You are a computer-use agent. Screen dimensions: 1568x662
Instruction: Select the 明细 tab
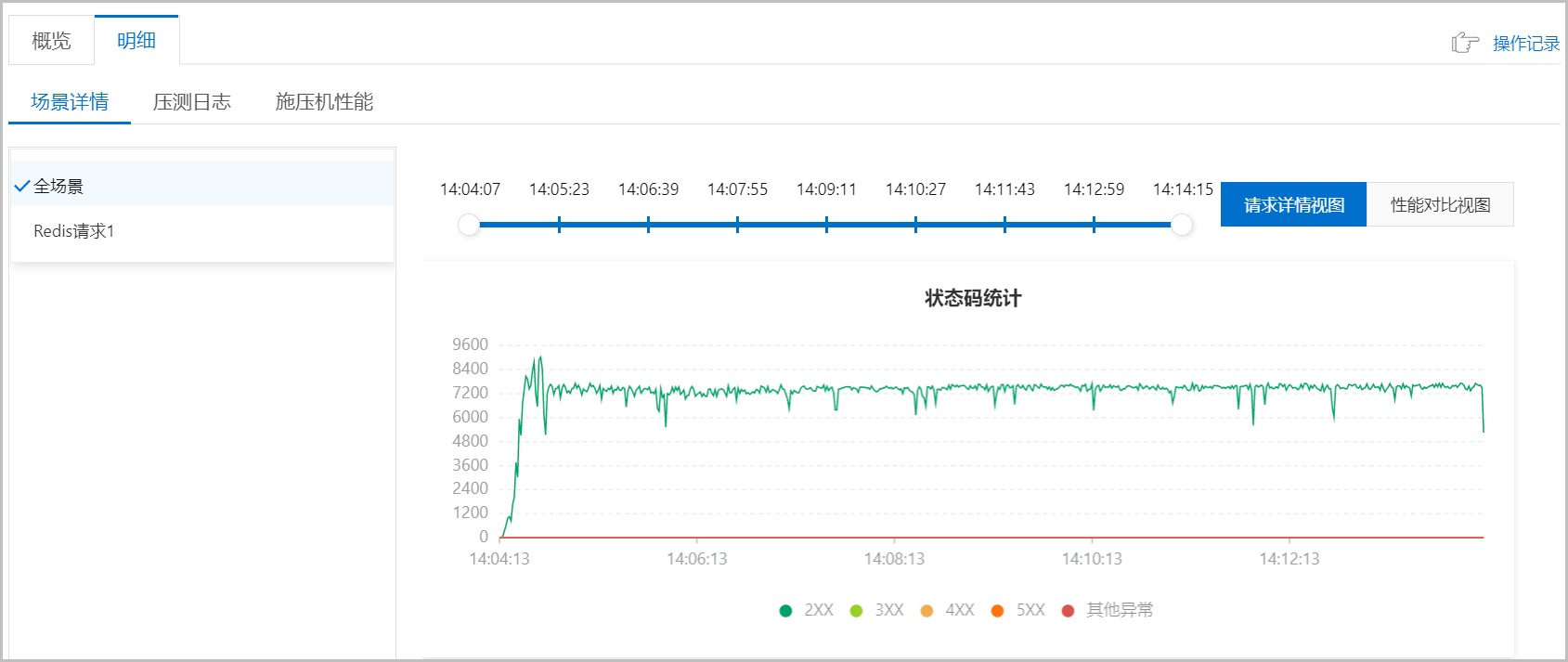click(136, 41)
